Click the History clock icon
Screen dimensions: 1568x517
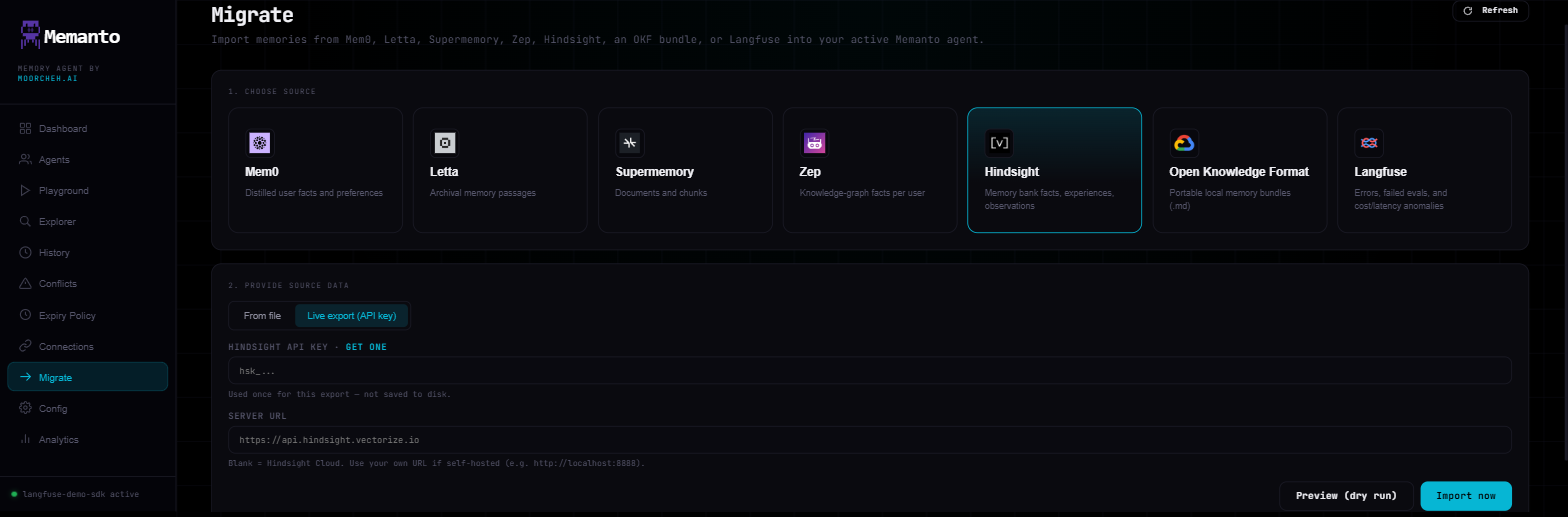coord(25,253)
